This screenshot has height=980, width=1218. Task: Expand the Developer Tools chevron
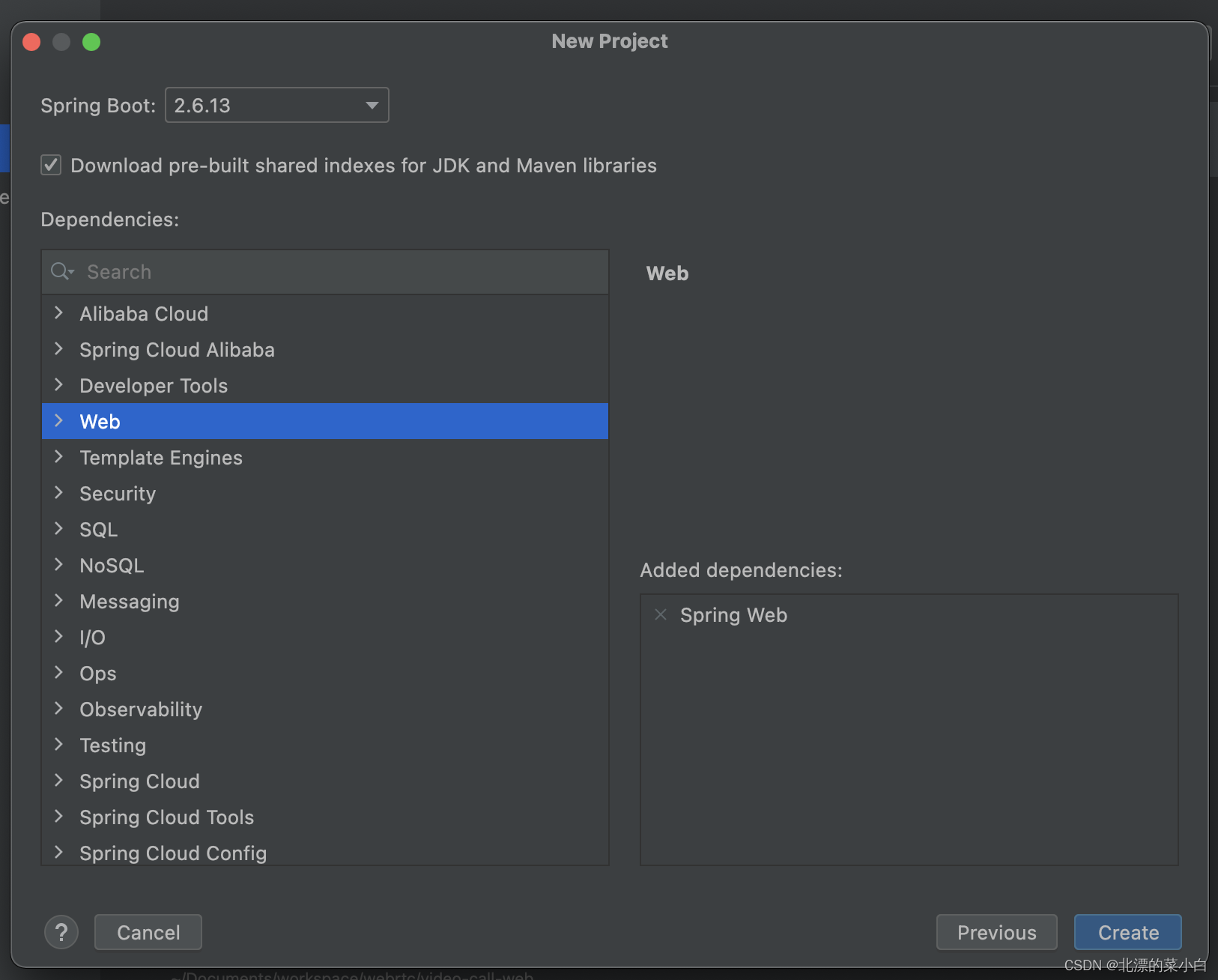58,385
